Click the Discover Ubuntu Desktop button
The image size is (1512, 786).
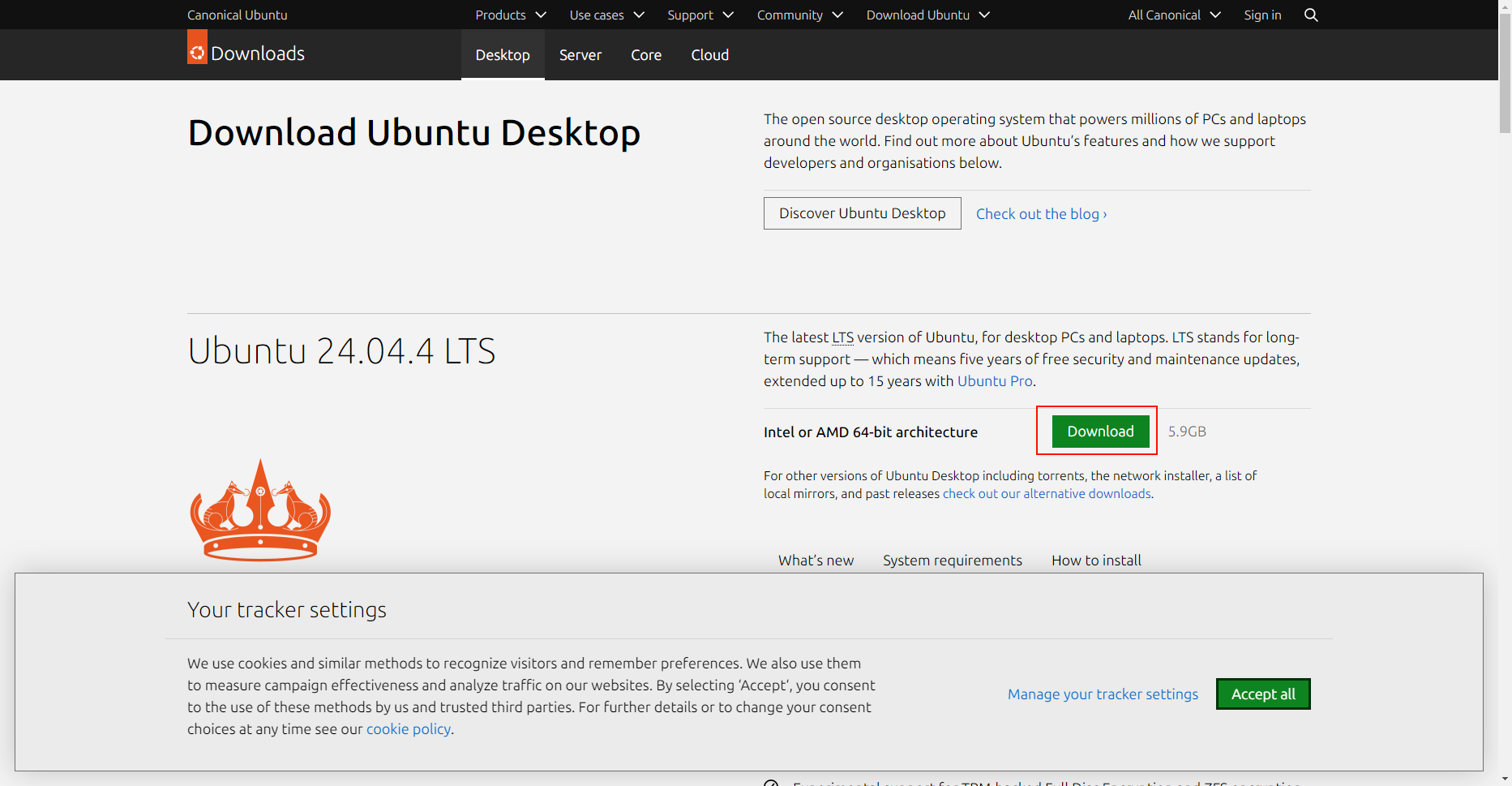tap(863, 213)
